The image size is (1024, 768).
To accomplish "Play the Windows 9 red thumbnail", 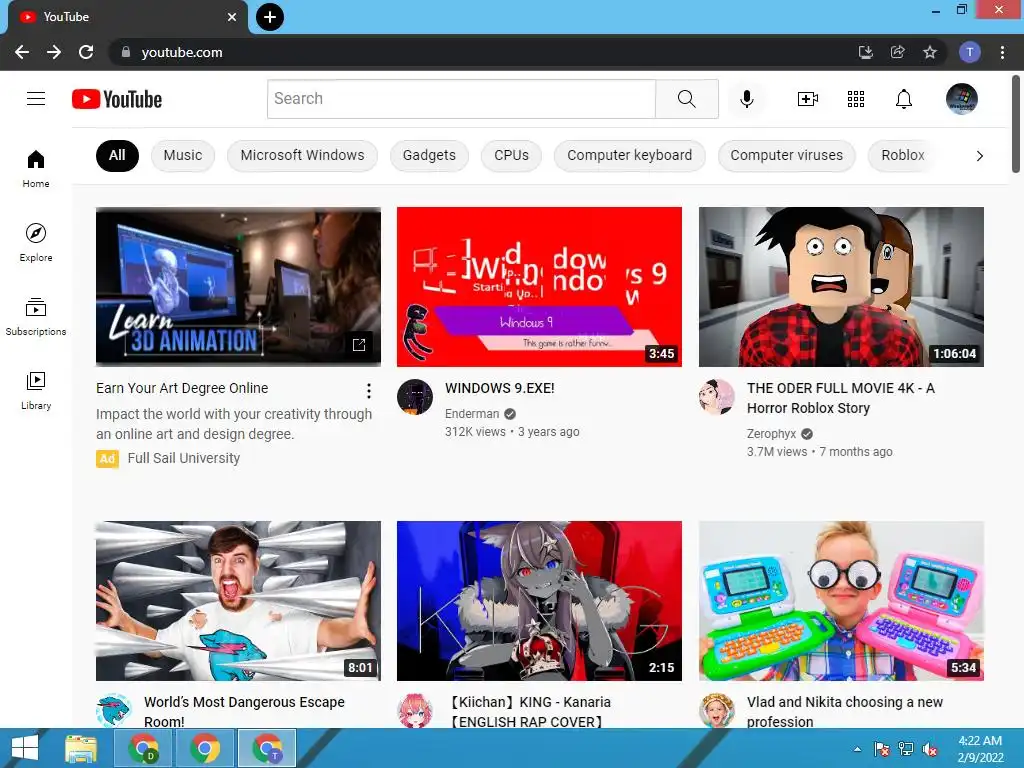I will tap(539, 287).
